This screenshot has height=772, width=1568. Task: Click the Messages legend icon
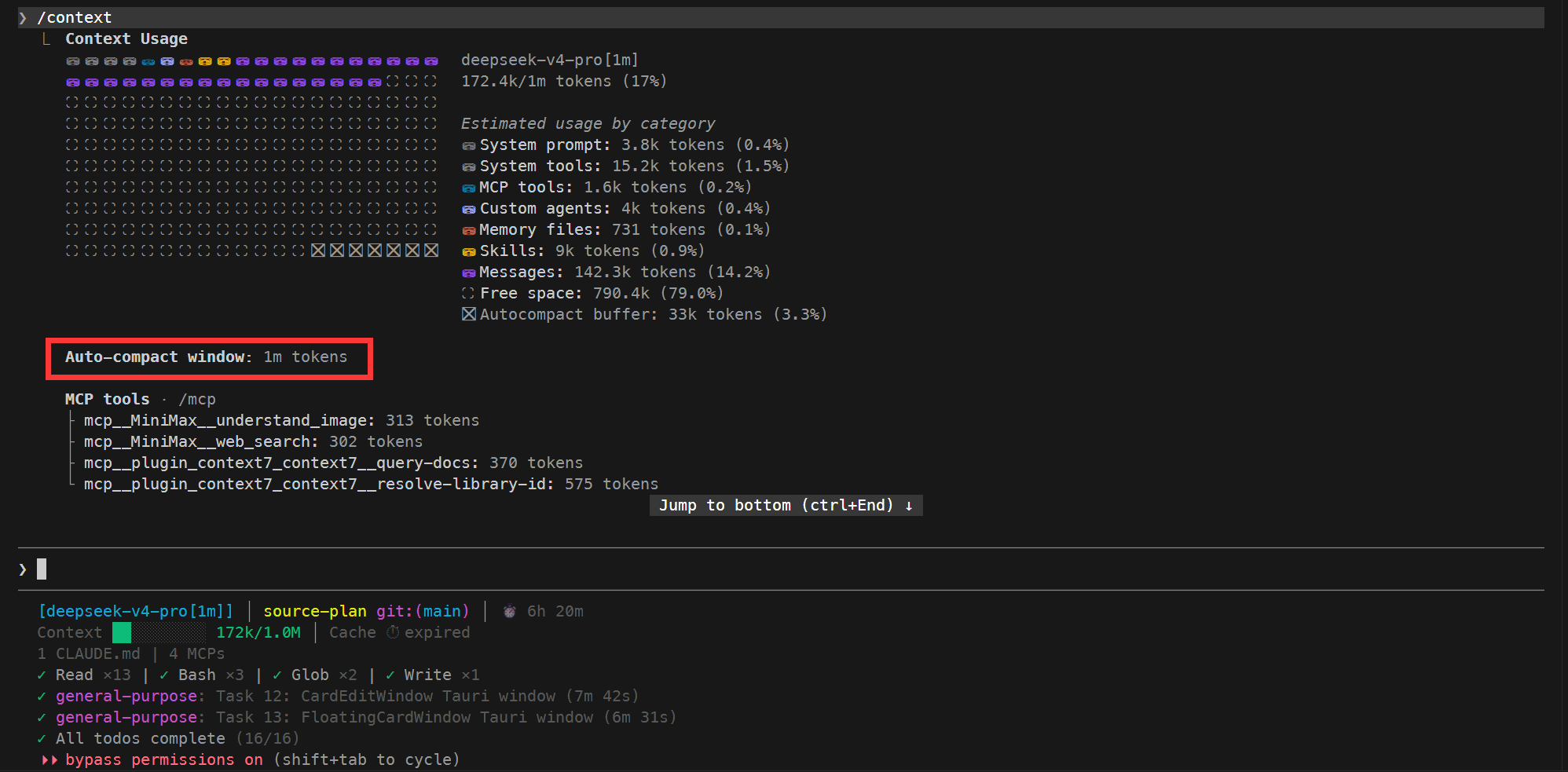pos(469,273)
